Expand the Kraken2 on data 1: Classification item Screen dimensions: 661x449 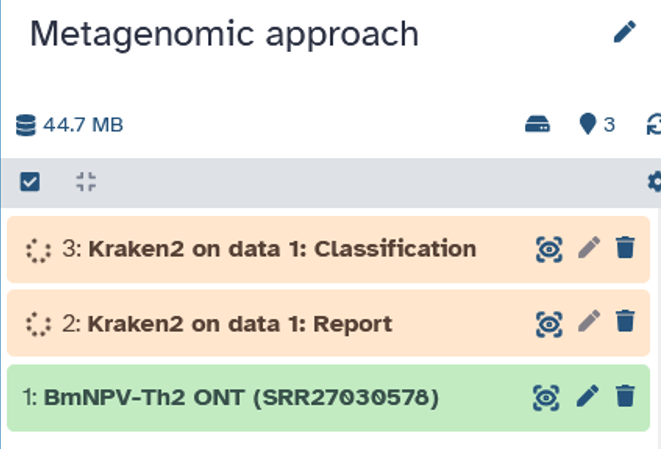[x=269, y=249]
